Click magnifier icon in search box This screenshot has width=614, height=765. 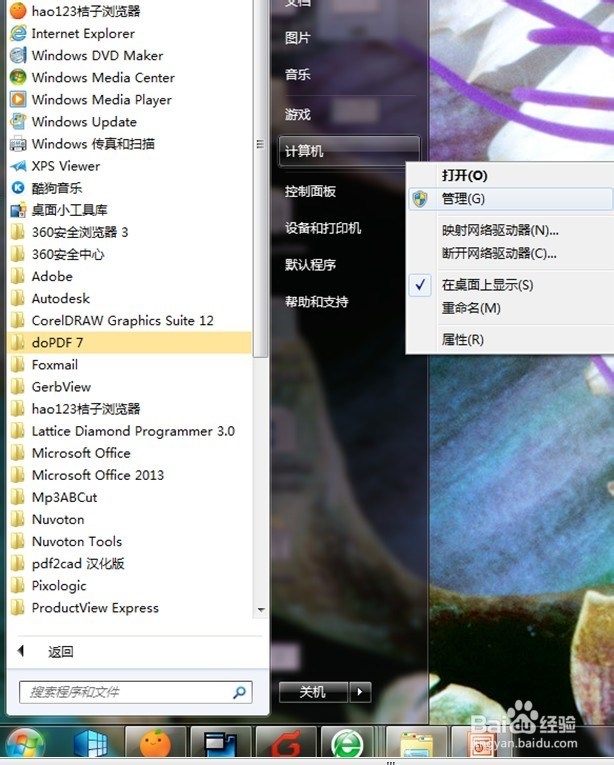(239, 692)
